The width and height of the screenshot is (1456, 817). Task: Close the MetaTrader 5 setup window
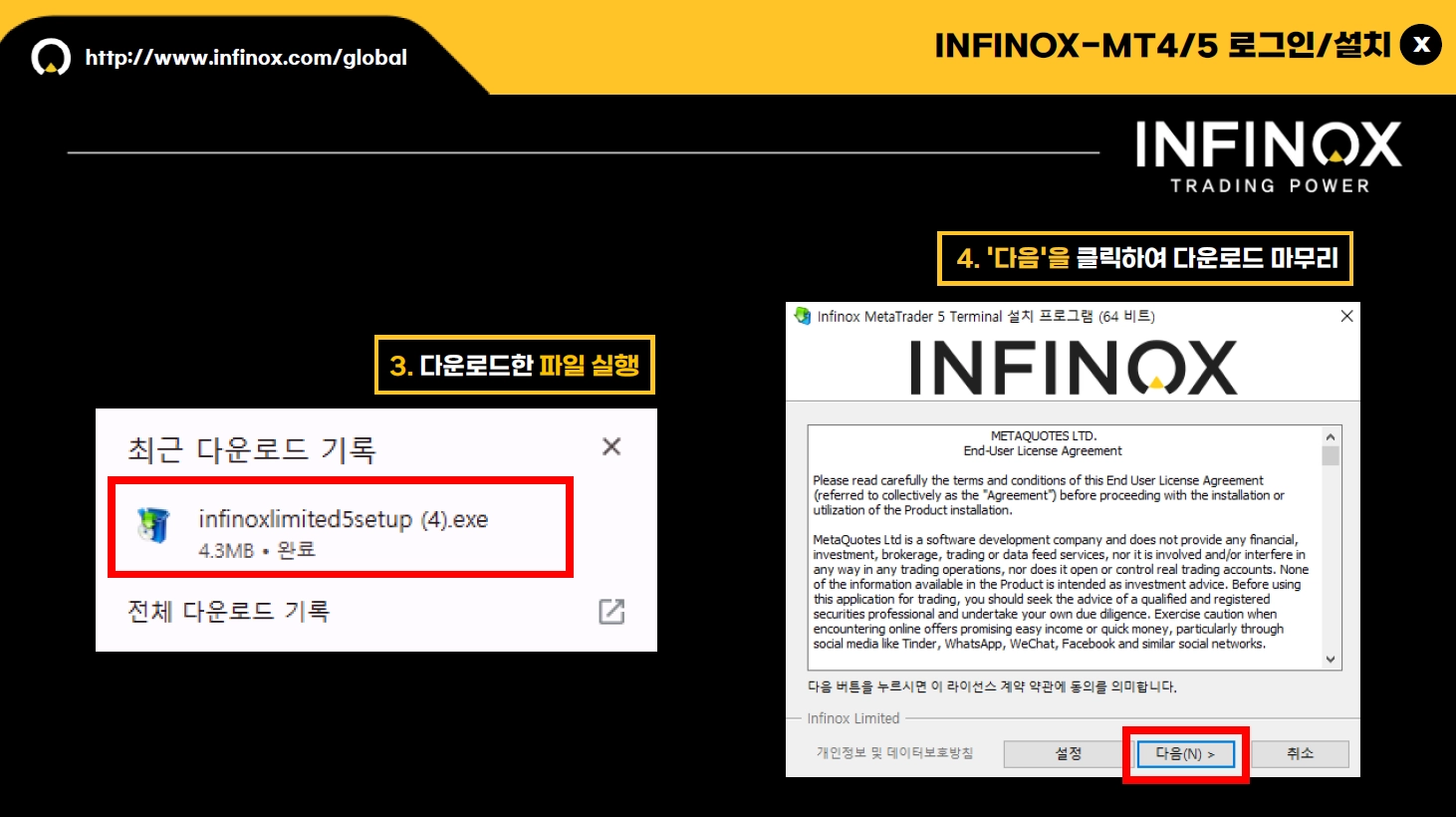(1346, 316)
